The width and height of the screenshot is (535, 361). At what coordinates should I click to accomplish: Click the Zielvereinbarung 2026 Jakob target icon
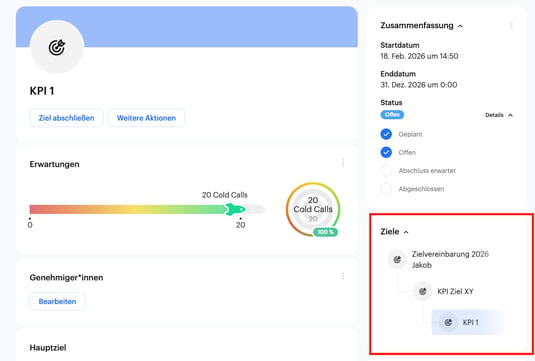(x=397, y=260)
